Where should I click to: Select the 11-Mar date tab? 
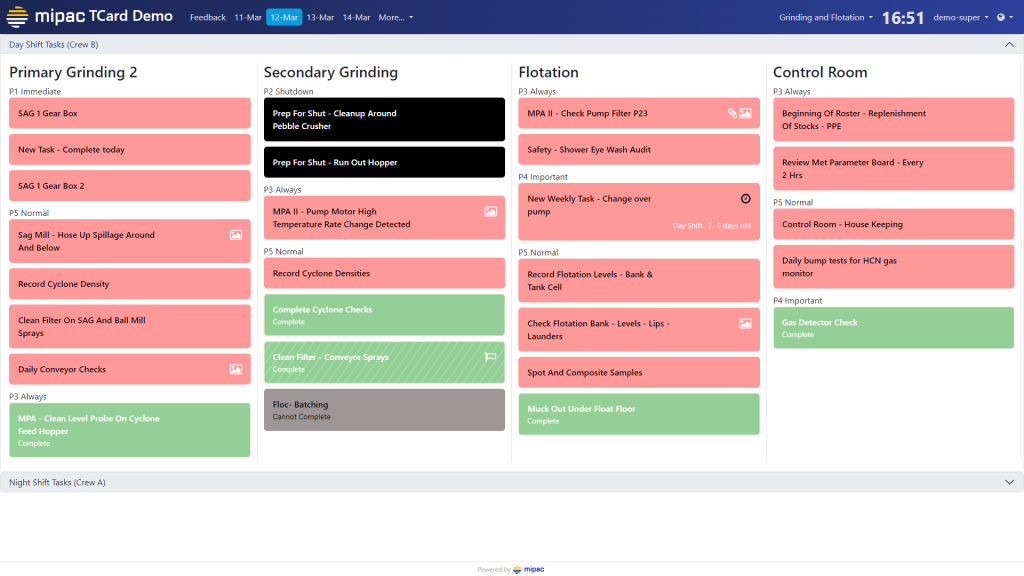pos(248,16)
